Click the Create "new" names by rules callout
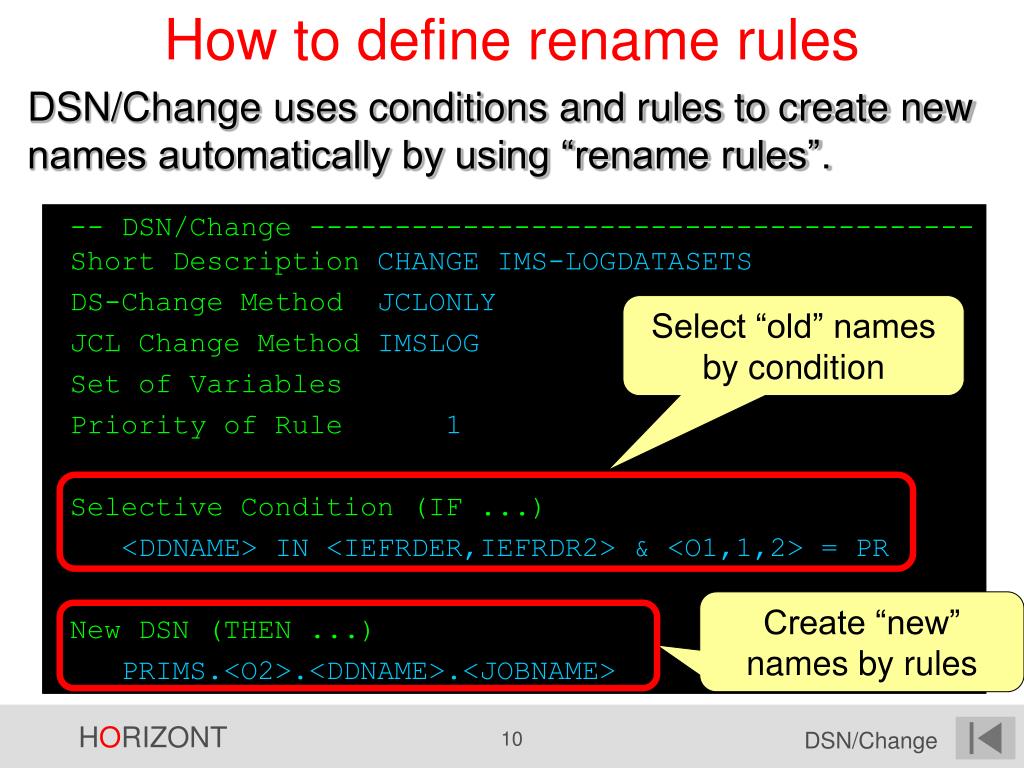Image resolution: width=1024 pixels, height=768 pixels. pyautogui.click(x=861, y=643)
